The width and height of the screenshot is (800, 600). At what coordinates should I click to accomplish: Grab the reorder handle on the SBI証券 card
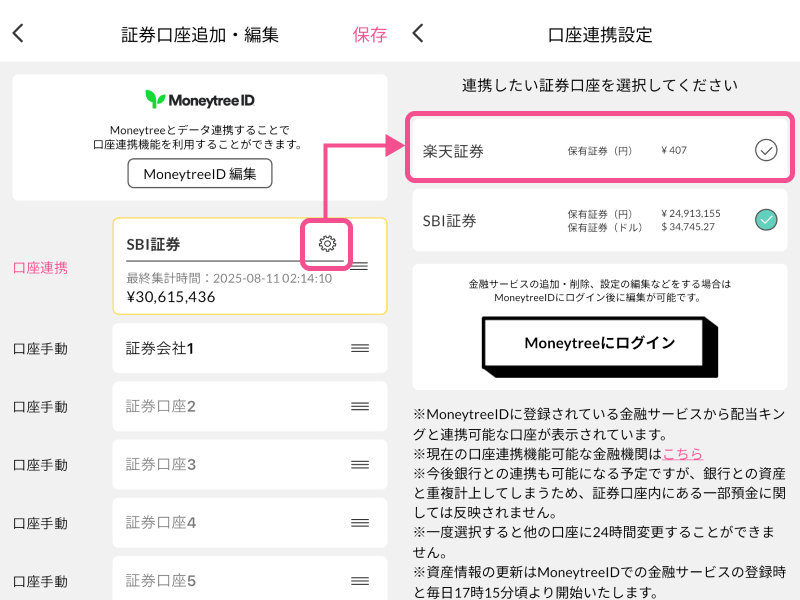click(360, 266)
